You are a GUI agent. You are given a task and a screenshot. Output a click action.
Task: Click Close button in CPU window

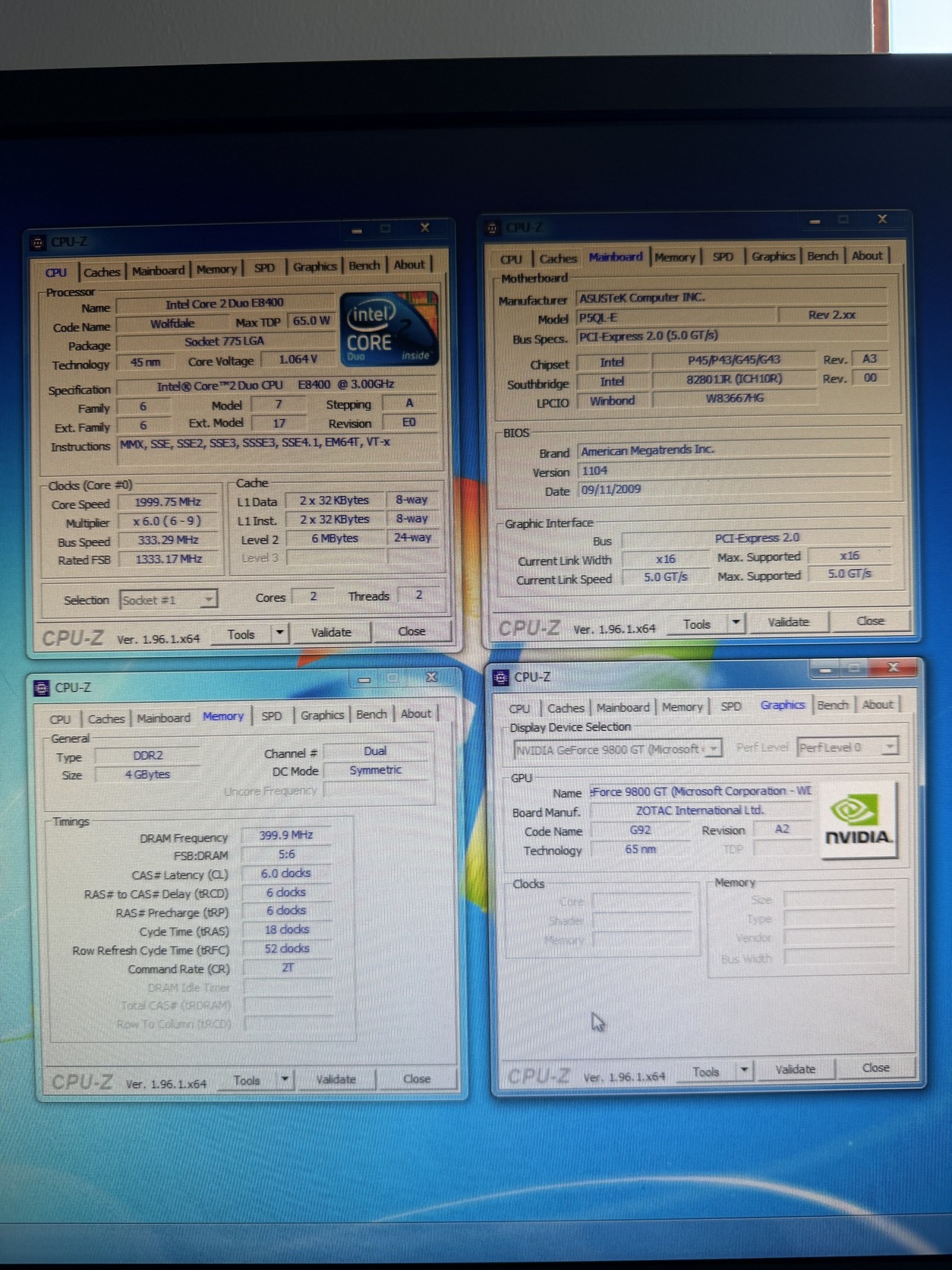(411, 631)
